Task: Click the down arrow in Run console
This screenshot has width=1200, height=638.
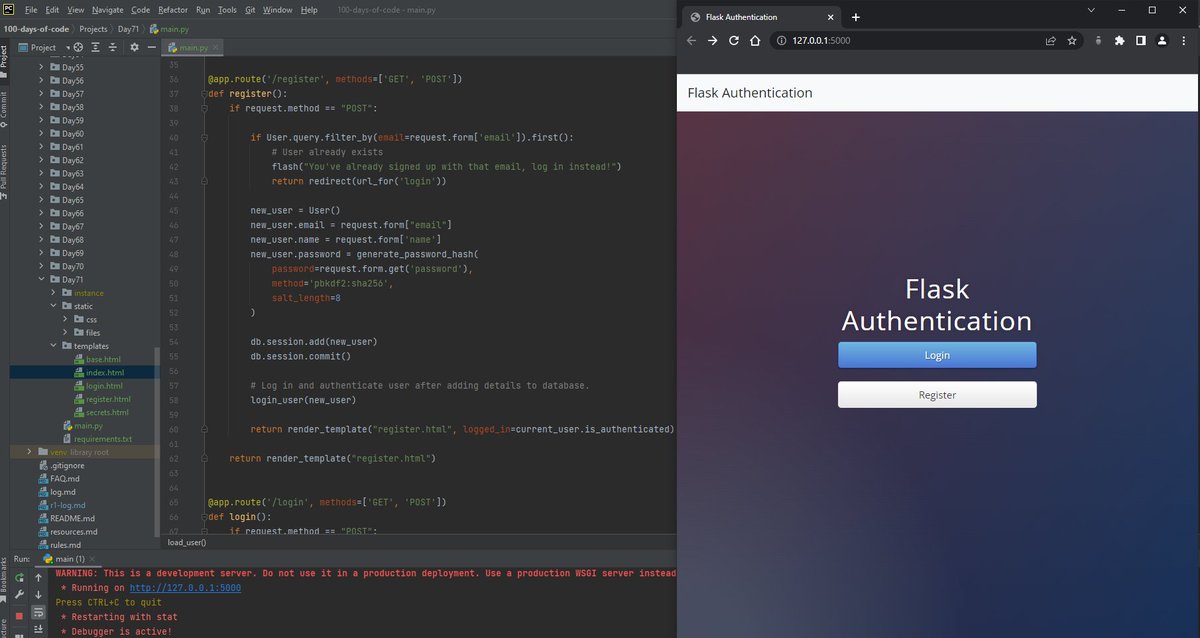Action: coord(38,594)
